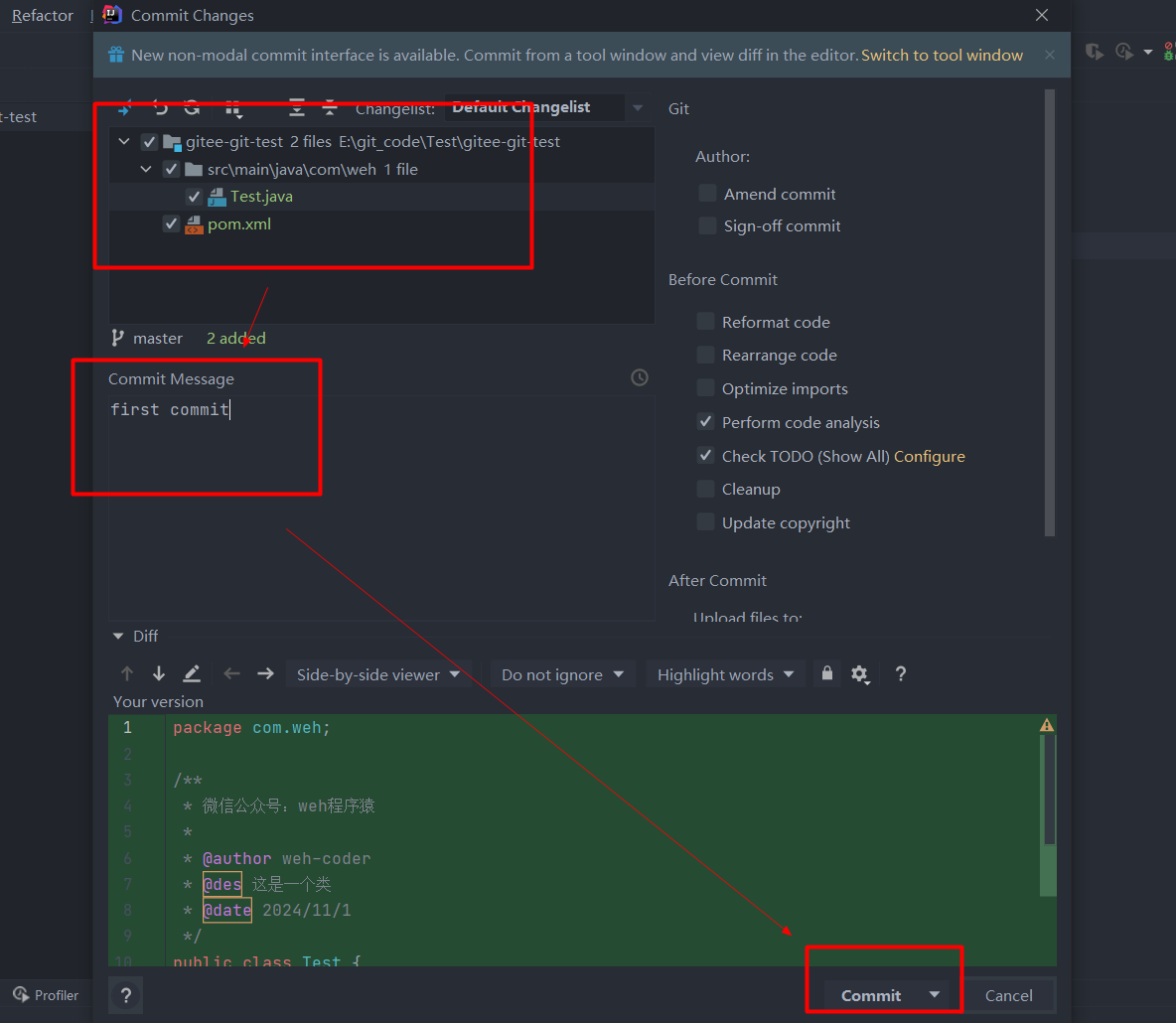The image size is (1176, 1023).
Task: Click the Jump to Source pencil icon
Action: [x=192, y=673]
